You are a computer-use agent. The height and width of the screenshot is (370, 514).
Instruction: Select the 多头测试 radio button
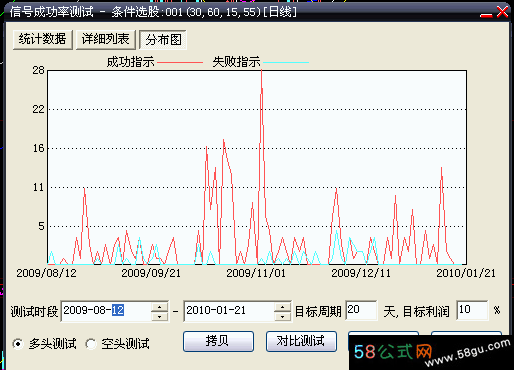point(18,344)
